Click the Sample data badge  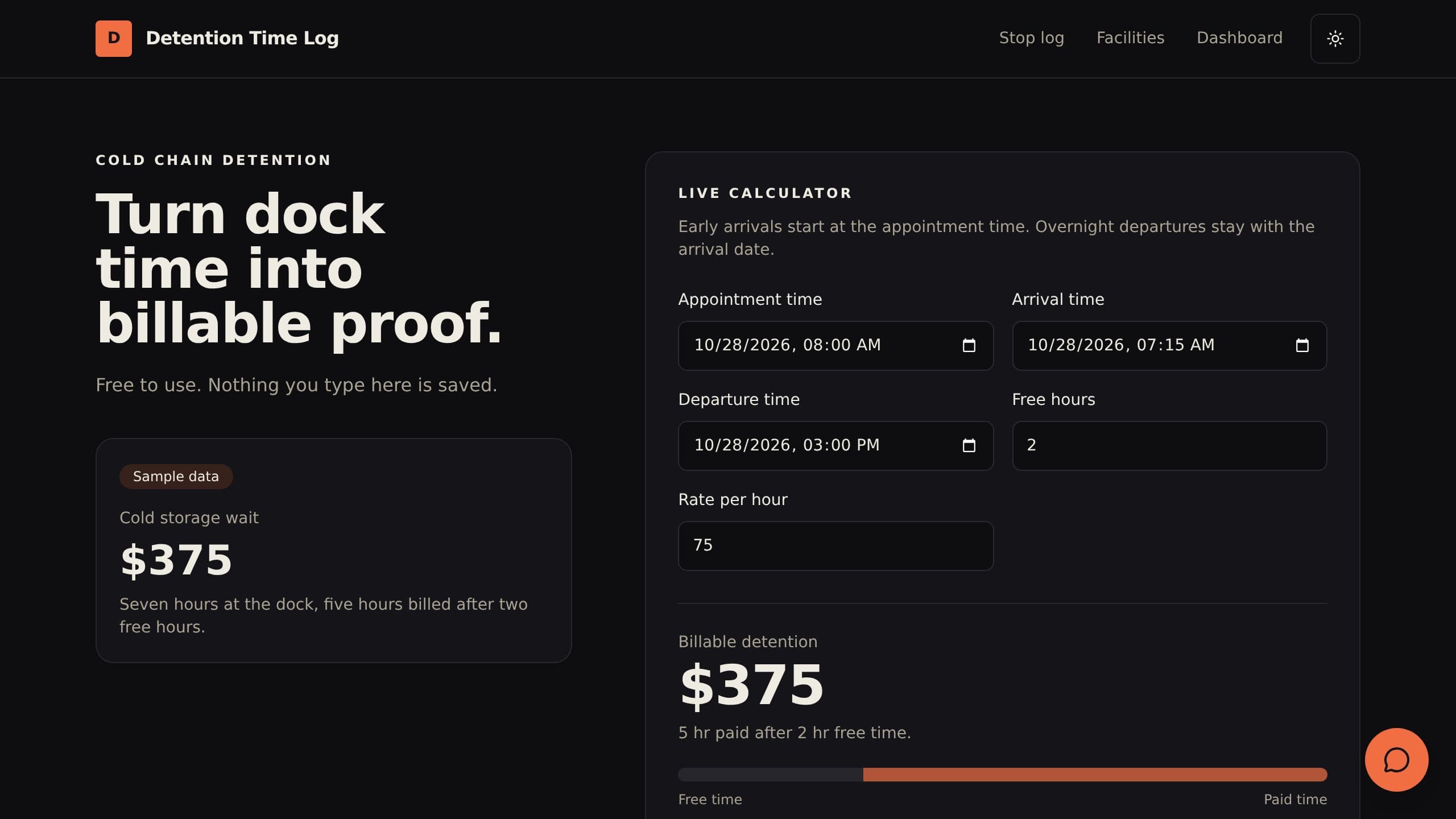tap(176, 477)
